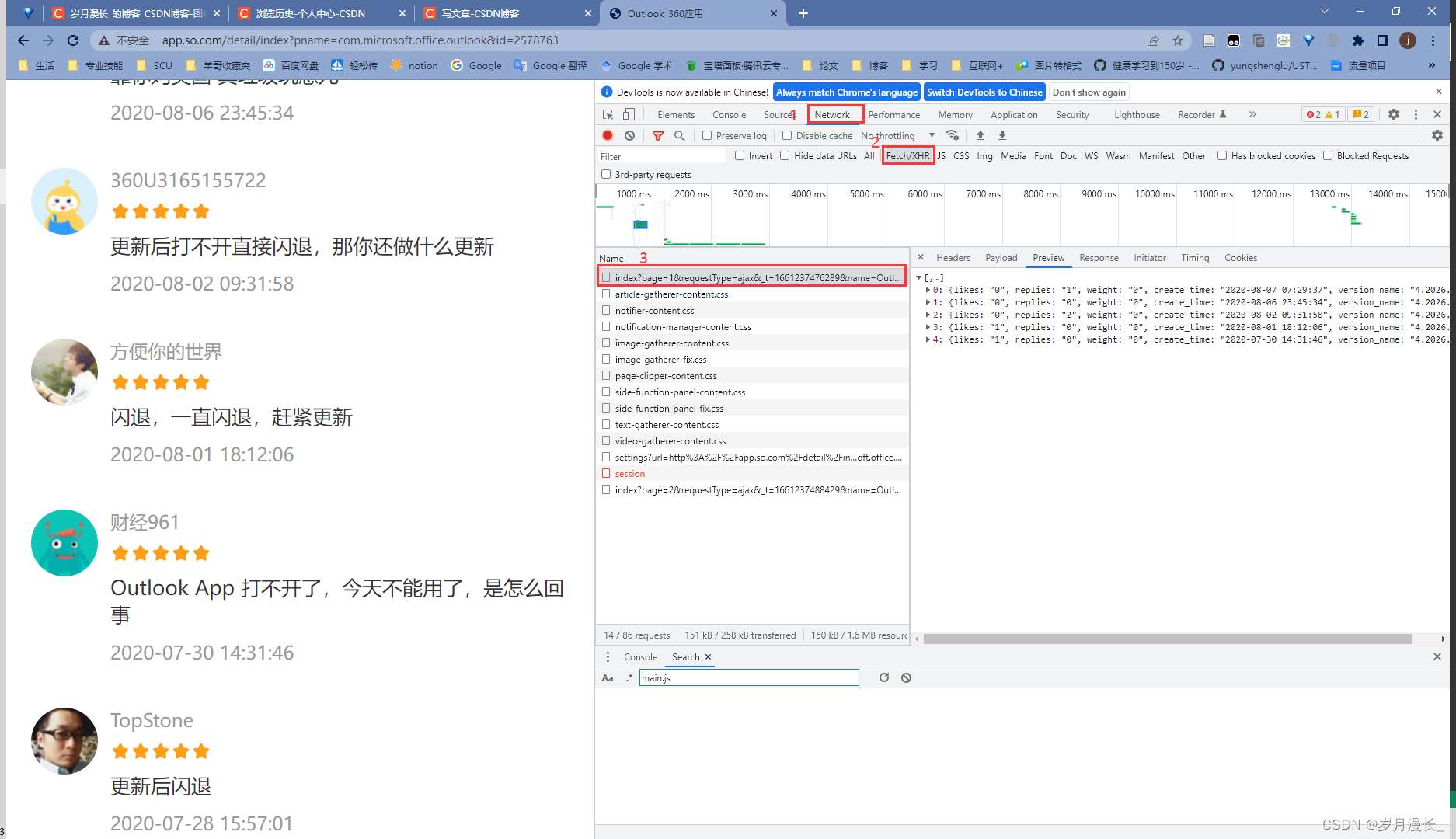The image size is (1456, 839).
Task: Select the notifier-content.css request row
Action: tap(752, 310)
